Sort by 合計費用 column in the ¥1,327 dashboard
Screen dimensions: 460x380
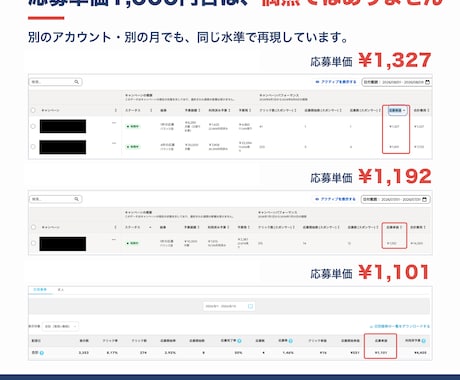coord(421,110)
